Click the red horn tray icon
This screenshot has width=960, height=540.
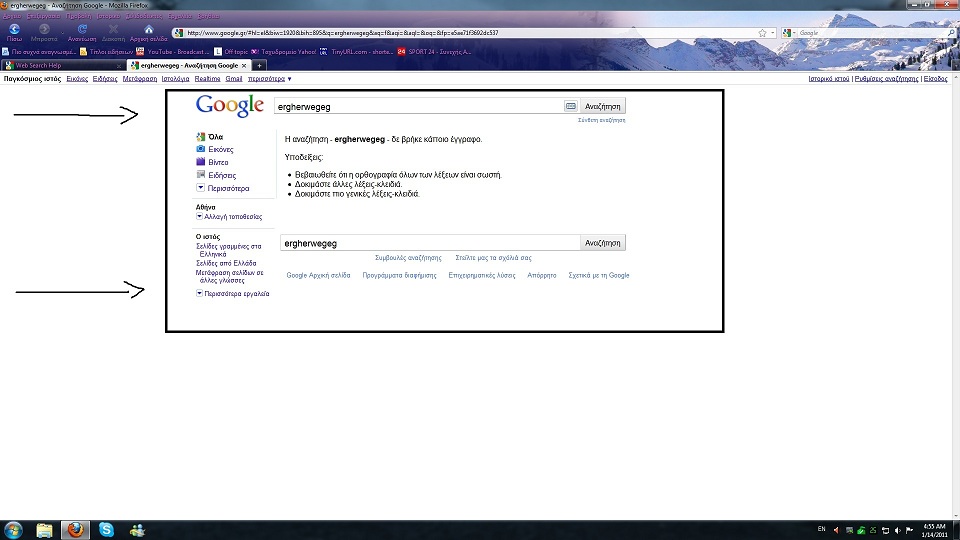pos(836,530)
